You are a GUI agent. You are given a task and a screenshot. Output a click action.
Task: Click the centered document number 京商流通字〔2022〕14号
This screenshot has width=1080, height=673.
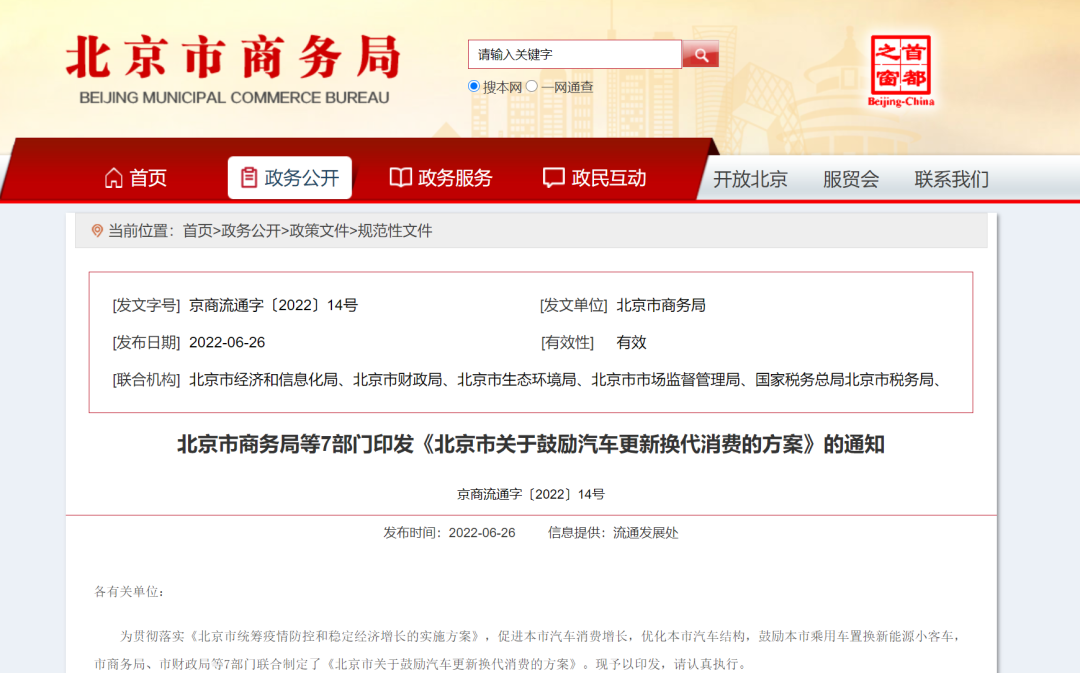pos(531,494)
